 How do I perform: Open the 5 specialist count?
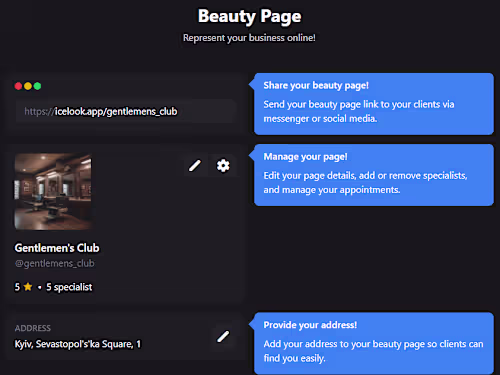69,287
